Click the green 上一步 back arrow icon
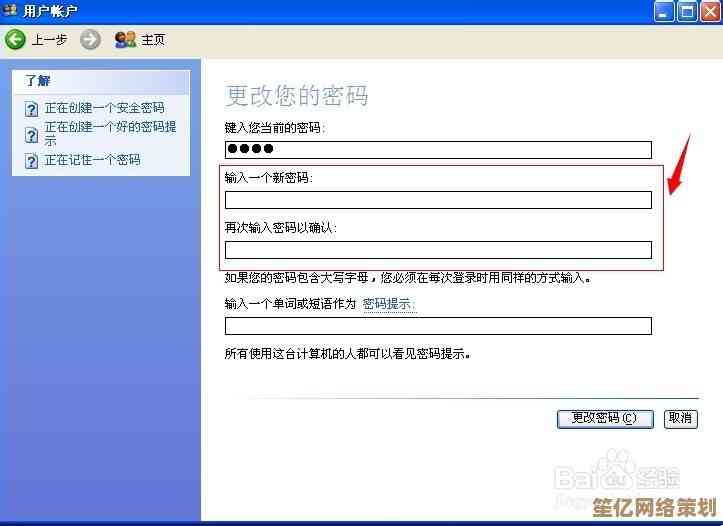723x526 pixels. pyautogui.click(x=15, y=40)
